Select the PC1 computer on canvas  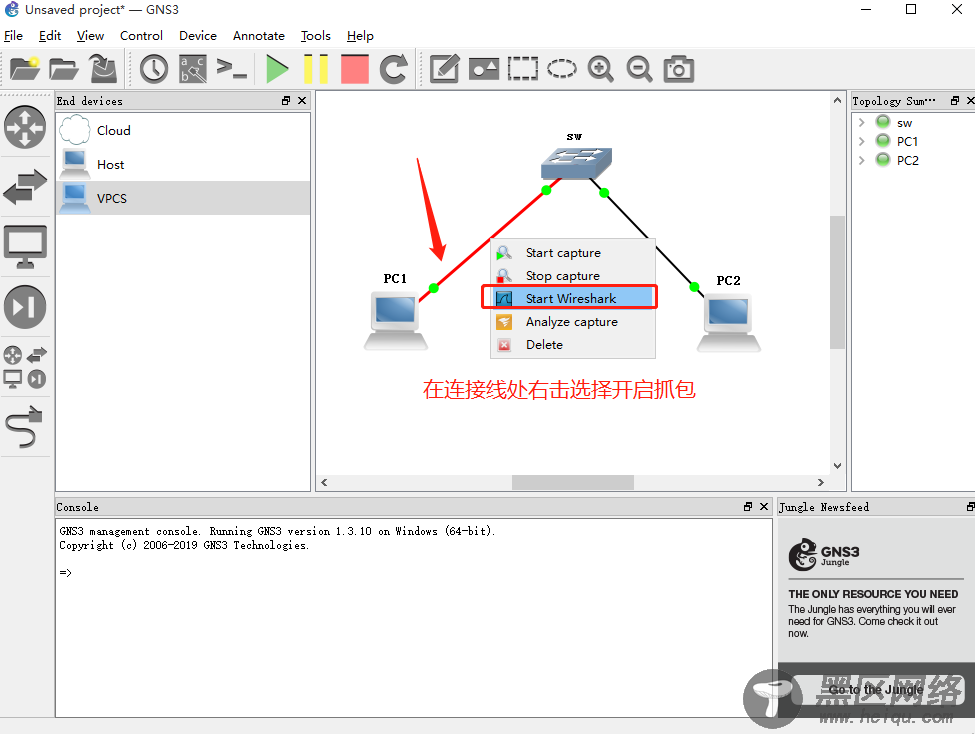395,322
